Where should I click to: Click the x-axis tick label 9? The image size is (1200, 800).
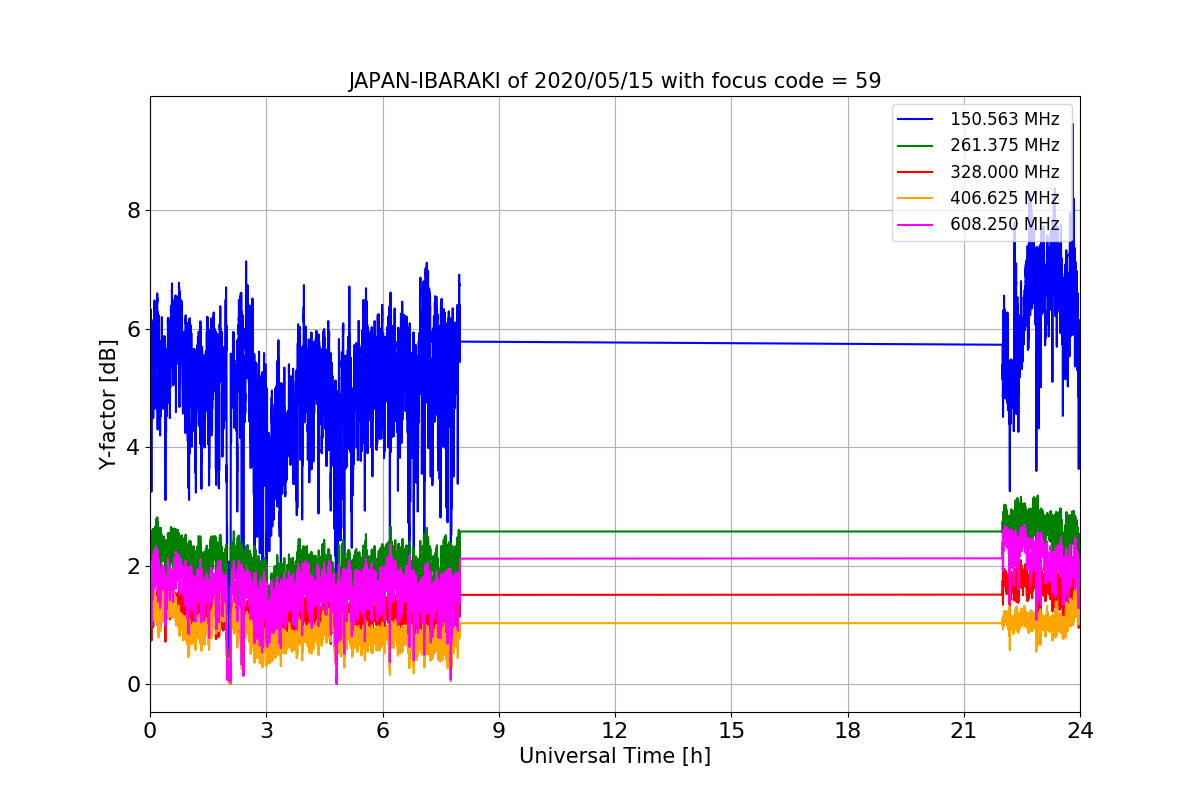[499, 730]
